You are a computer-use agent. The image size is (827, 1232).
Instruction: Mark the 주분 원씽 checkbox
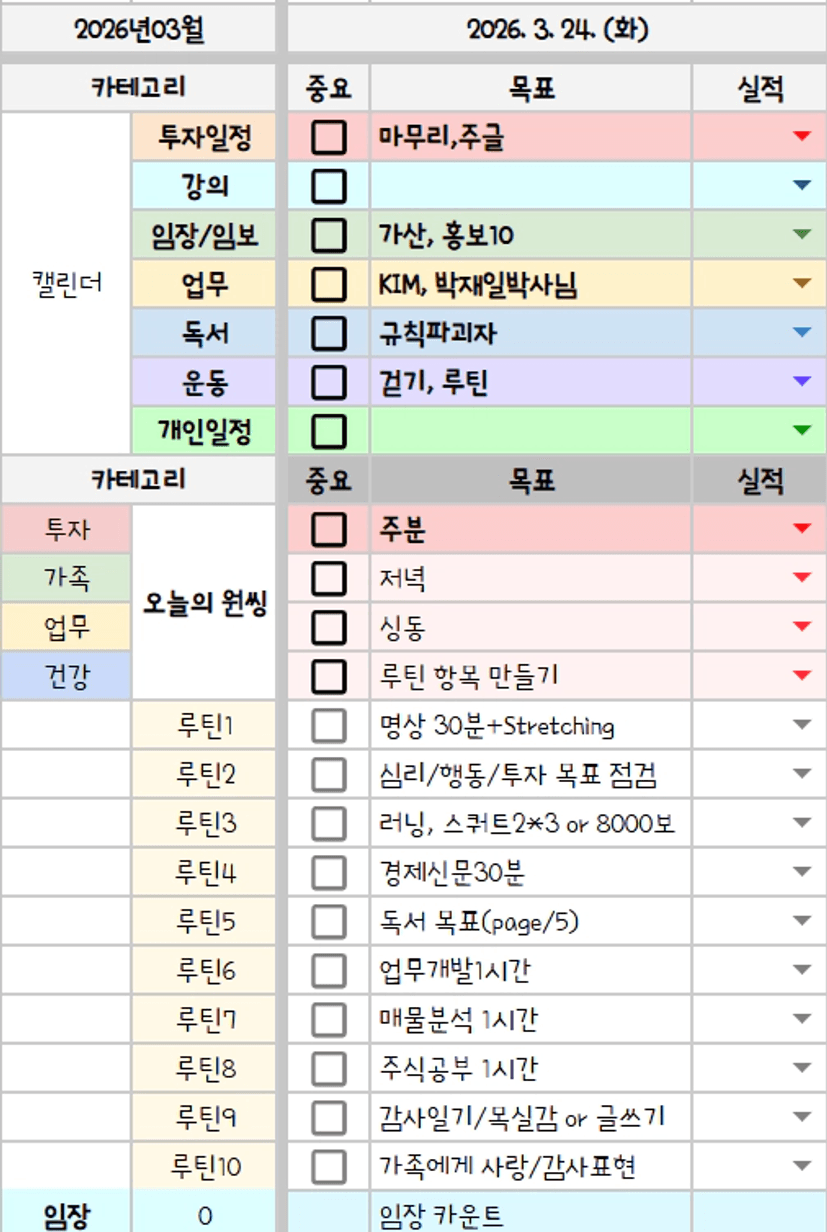coord(328,529)
